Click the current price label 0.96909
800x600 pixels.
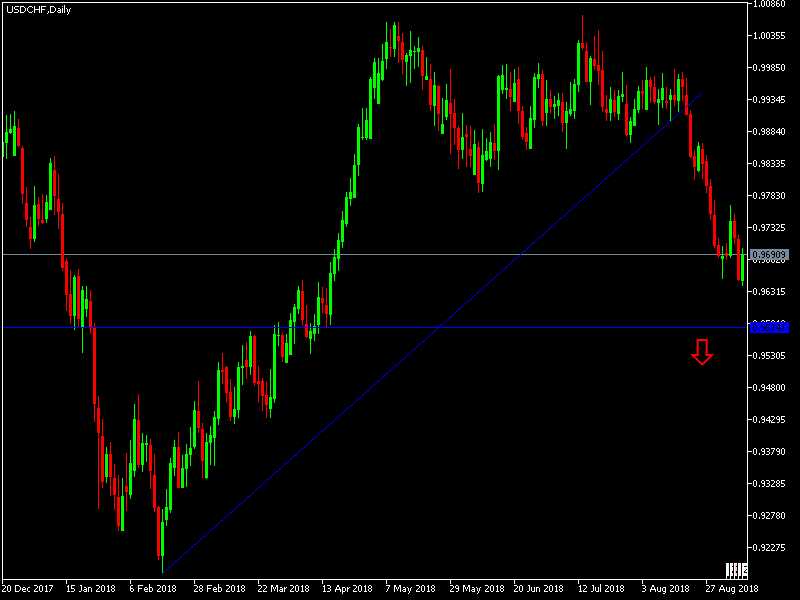pos(769,254)
